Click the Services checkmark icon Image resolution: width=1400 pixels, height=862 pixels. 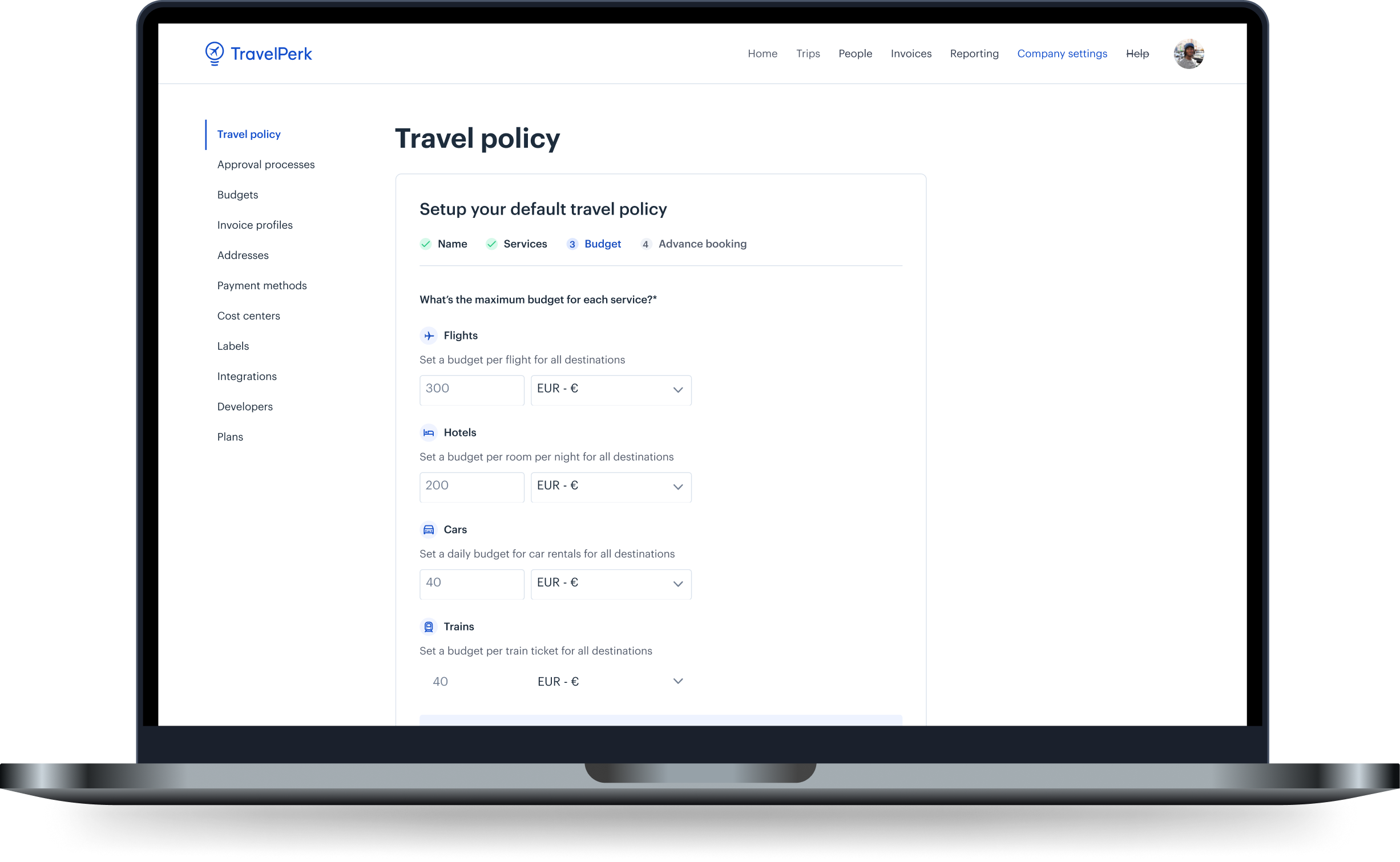click(489, 244)
